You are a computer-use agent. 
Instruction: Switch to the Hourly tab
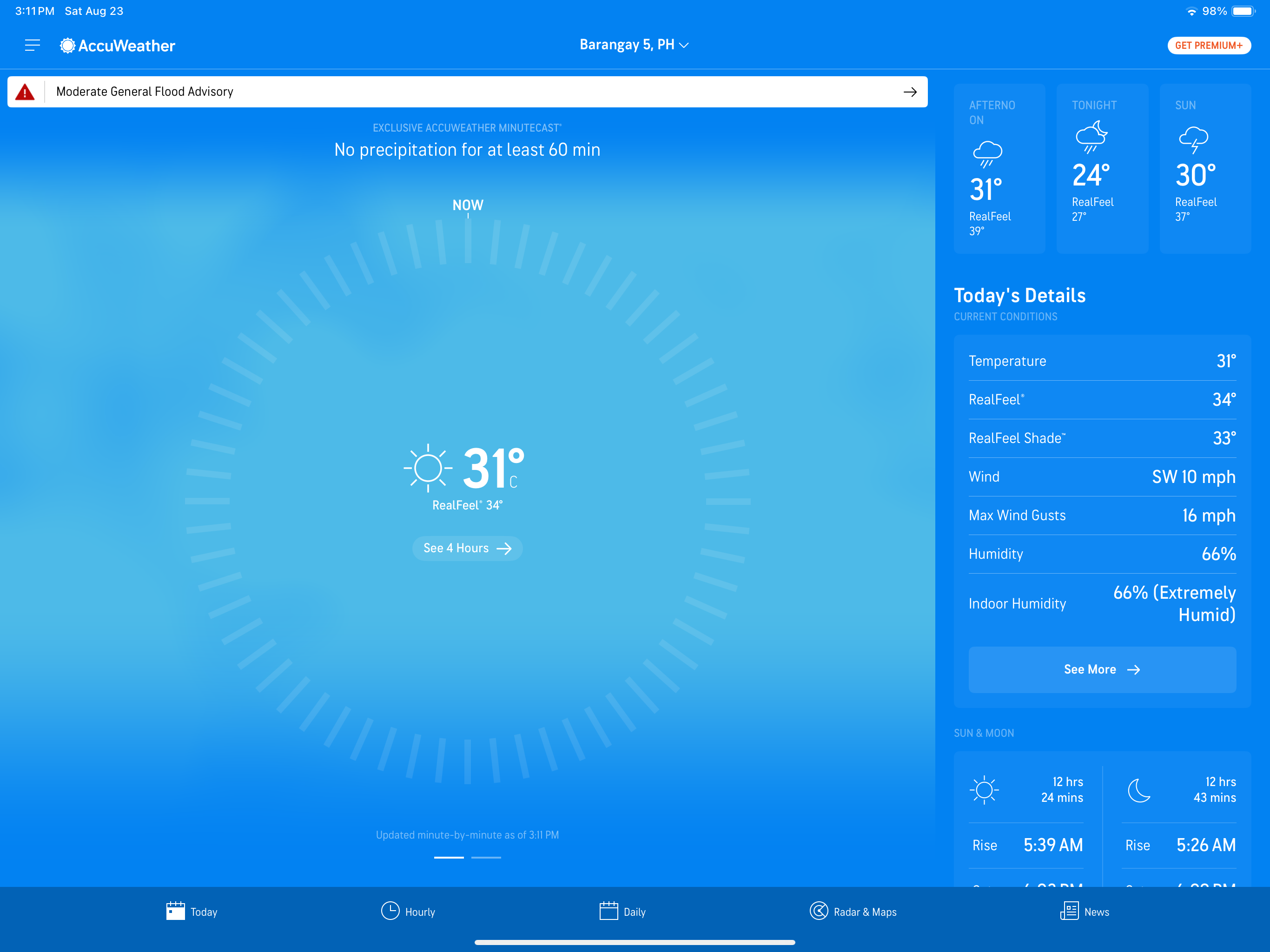408,912
